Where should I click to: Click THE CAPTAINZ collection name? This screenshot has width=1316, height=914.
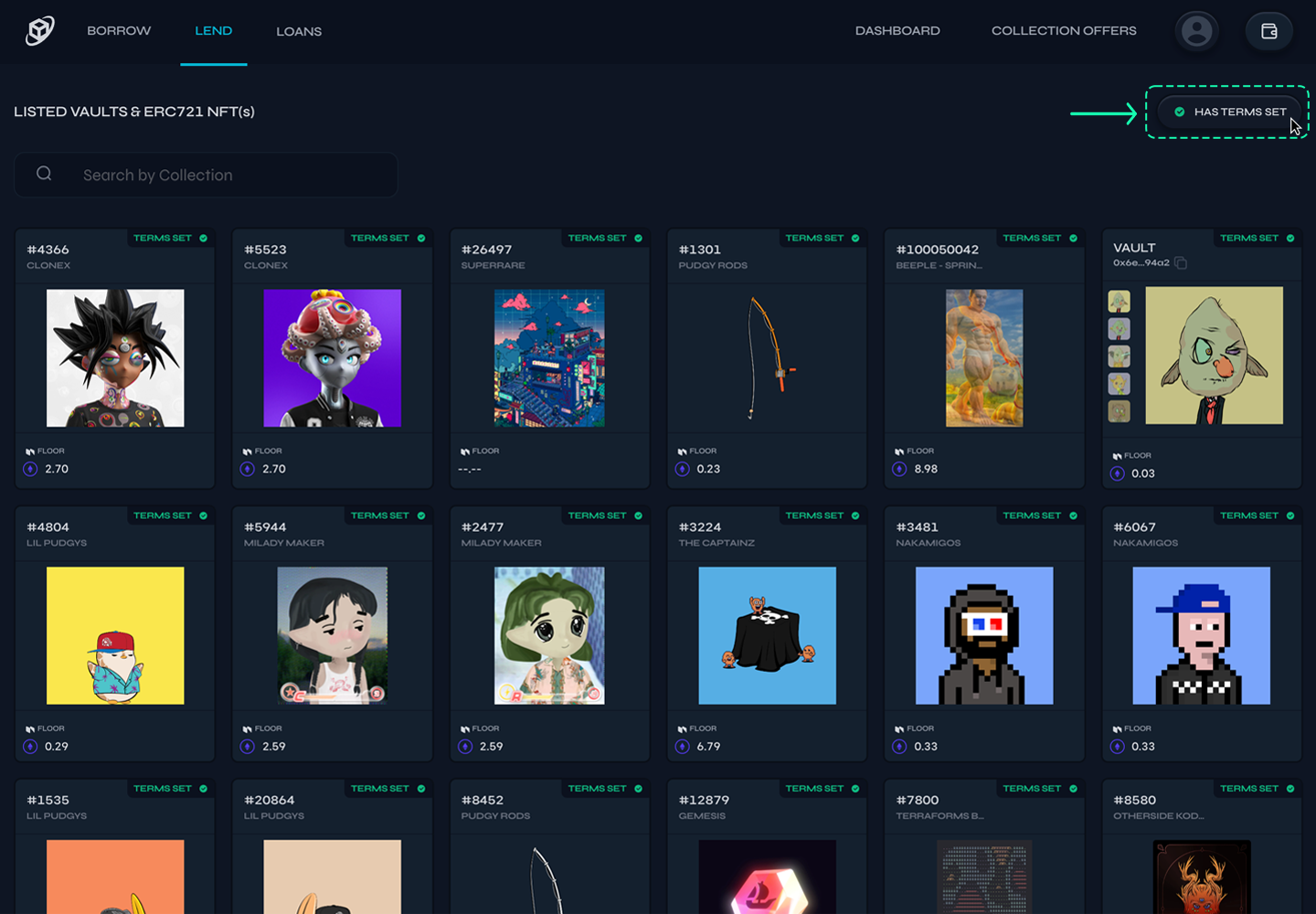tap(716, 544)
